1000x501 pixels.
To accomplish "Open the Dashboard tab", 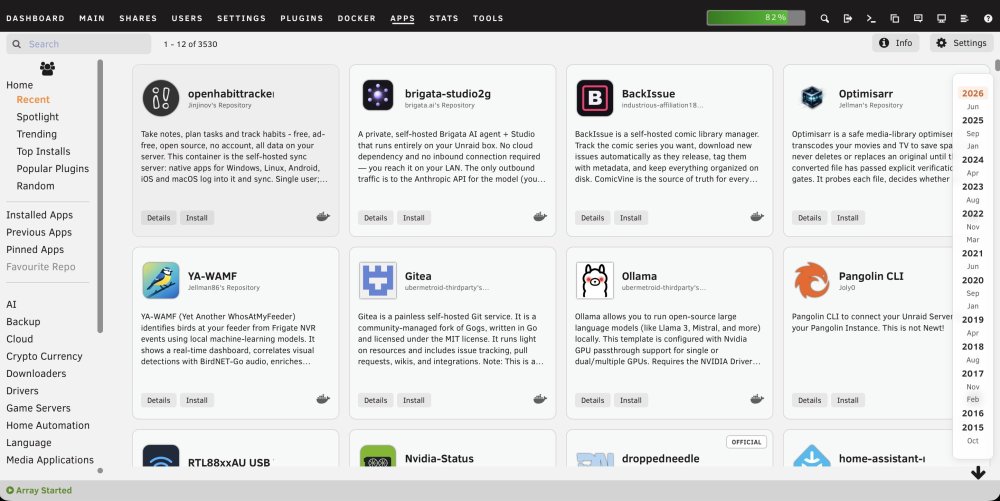I will [35, 18].
